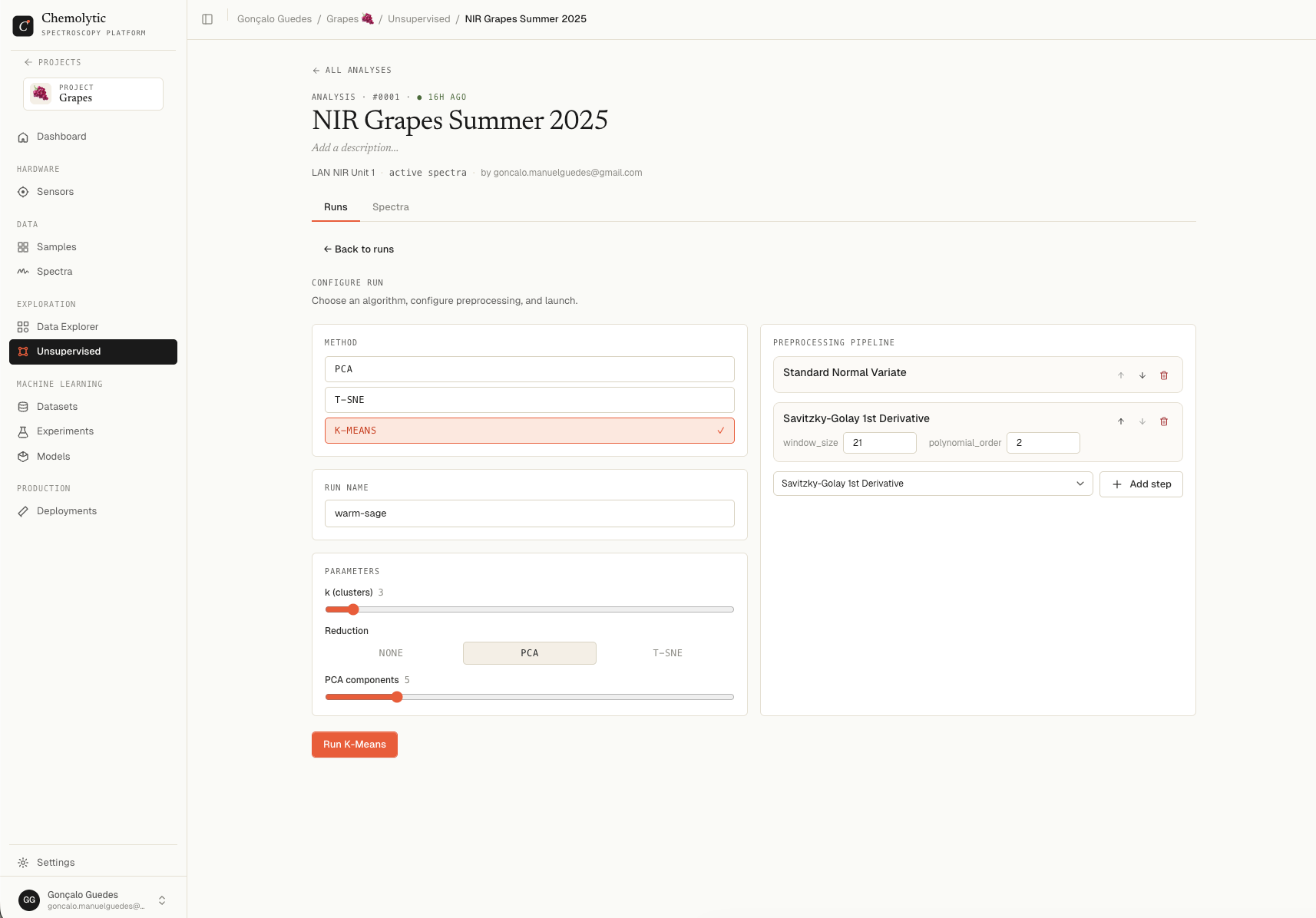
Task: Click the Data Explorer icon
Action: pos(23,327)
